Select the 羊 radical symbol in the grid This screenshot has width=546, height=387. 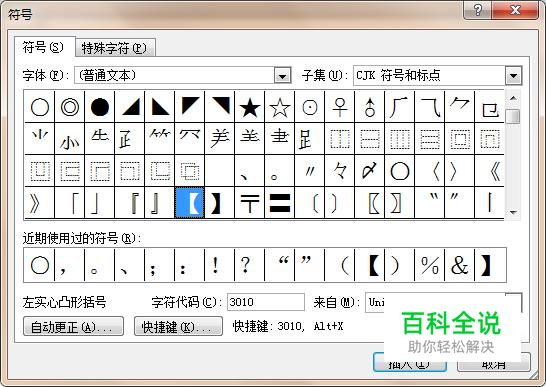(x=220, y=139)
